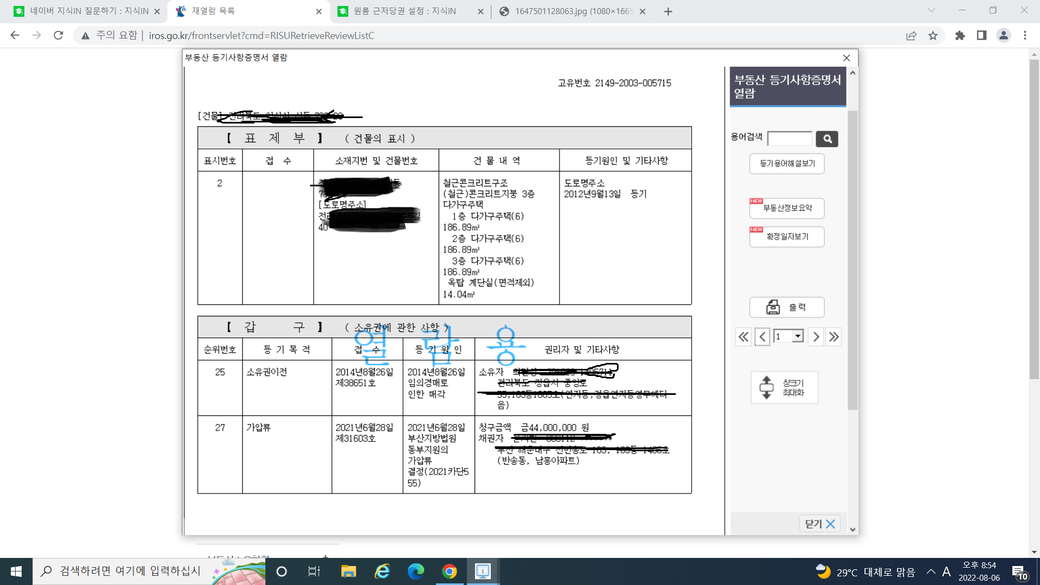1040x585 pixels.
Task: Click the 창크기 최대화 button
Action: tap(785, 387)
